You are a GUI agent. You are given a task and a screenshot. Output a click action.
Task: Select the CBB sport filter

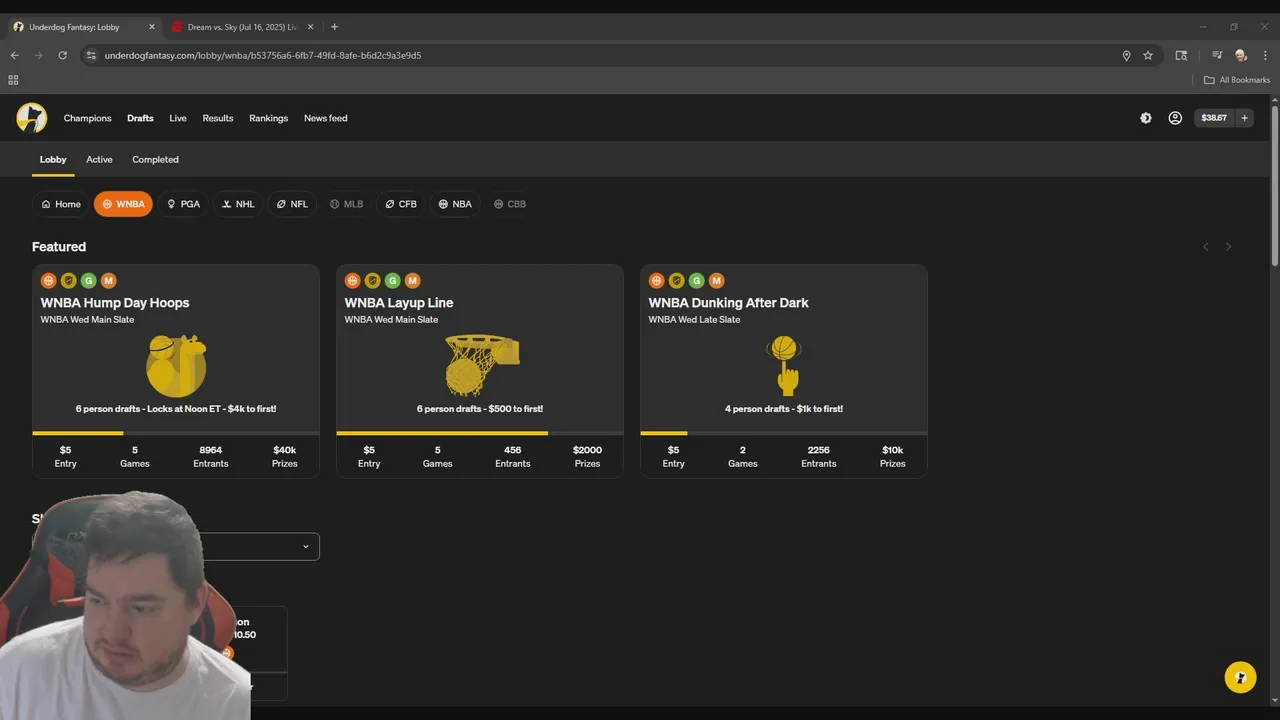pyautogui.click(x=510, y=204)
